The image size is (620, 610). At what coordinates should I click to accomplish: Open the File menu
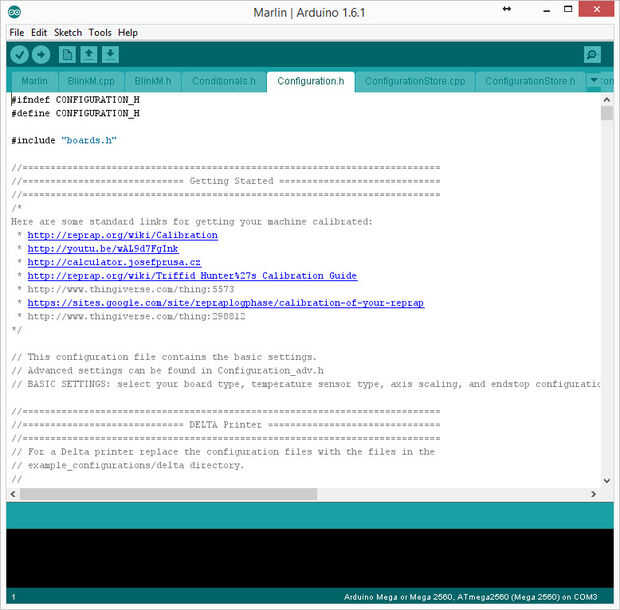click(x=17, y=32)
